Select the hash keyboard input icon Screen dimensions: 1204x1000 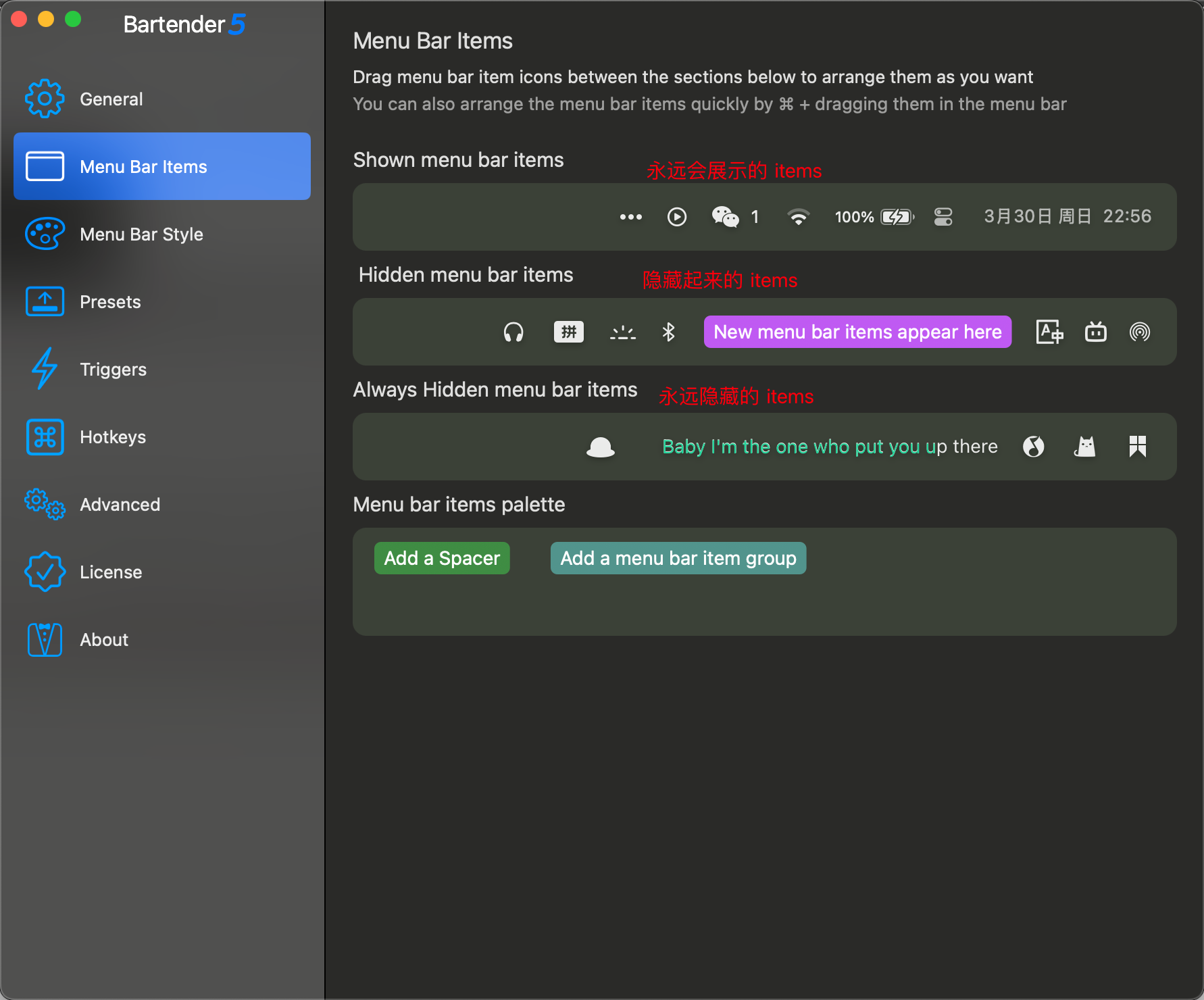tap(569, 332)
